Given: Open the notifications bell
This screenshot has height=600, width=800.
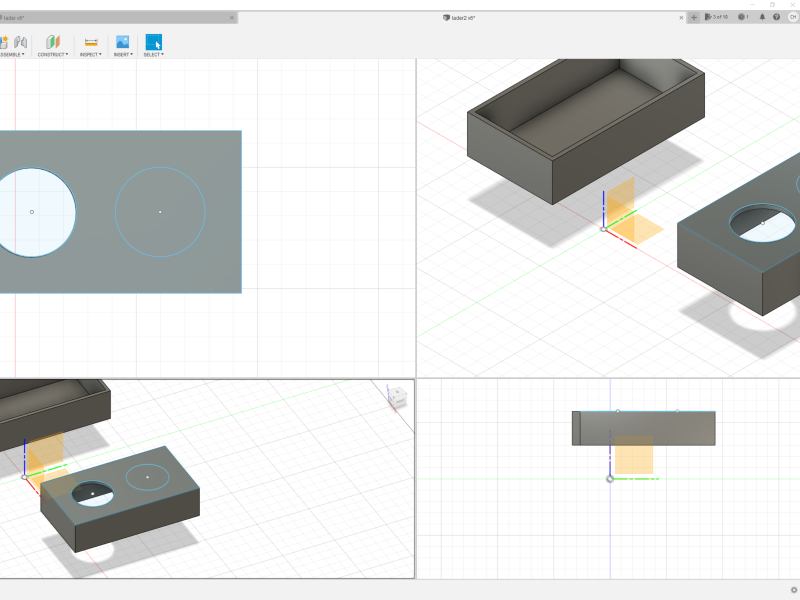Looking at the screenshot, I should (x=762, y=17).
